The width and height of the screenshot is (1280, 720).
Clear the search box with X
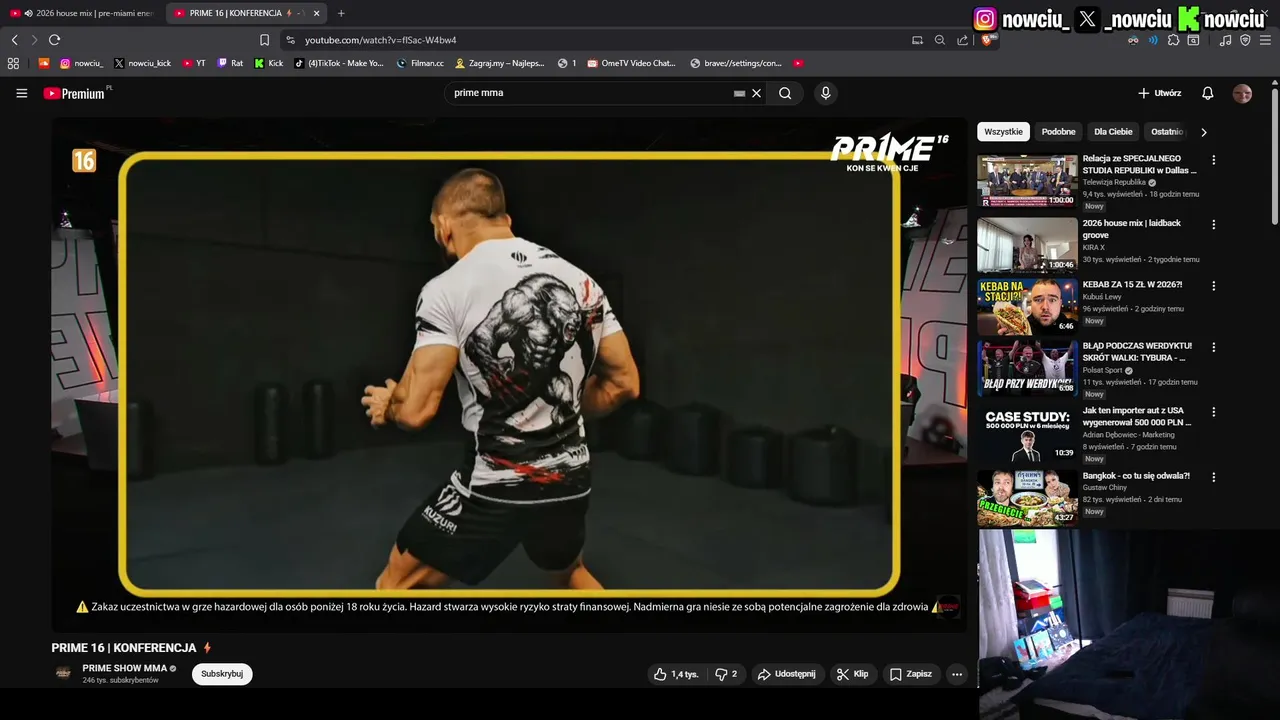[757, 93]
